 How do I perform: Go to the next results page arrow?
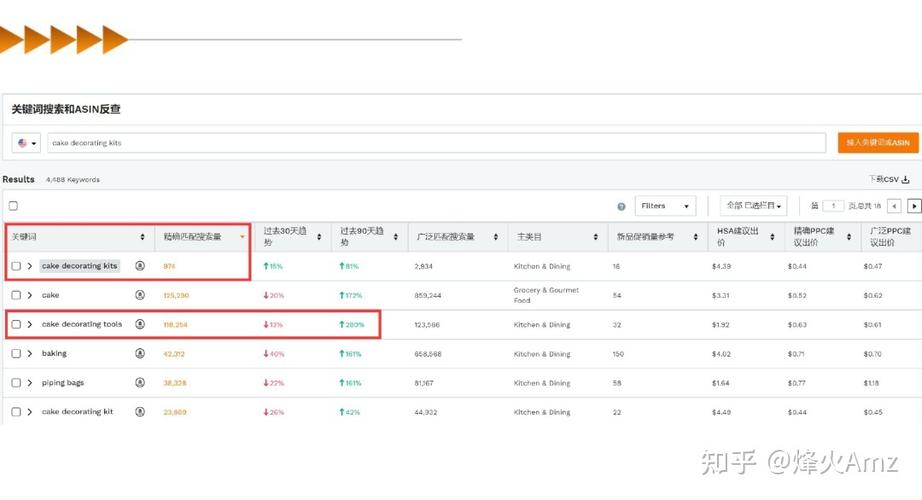pyautogui.click(x=914, y=206)
